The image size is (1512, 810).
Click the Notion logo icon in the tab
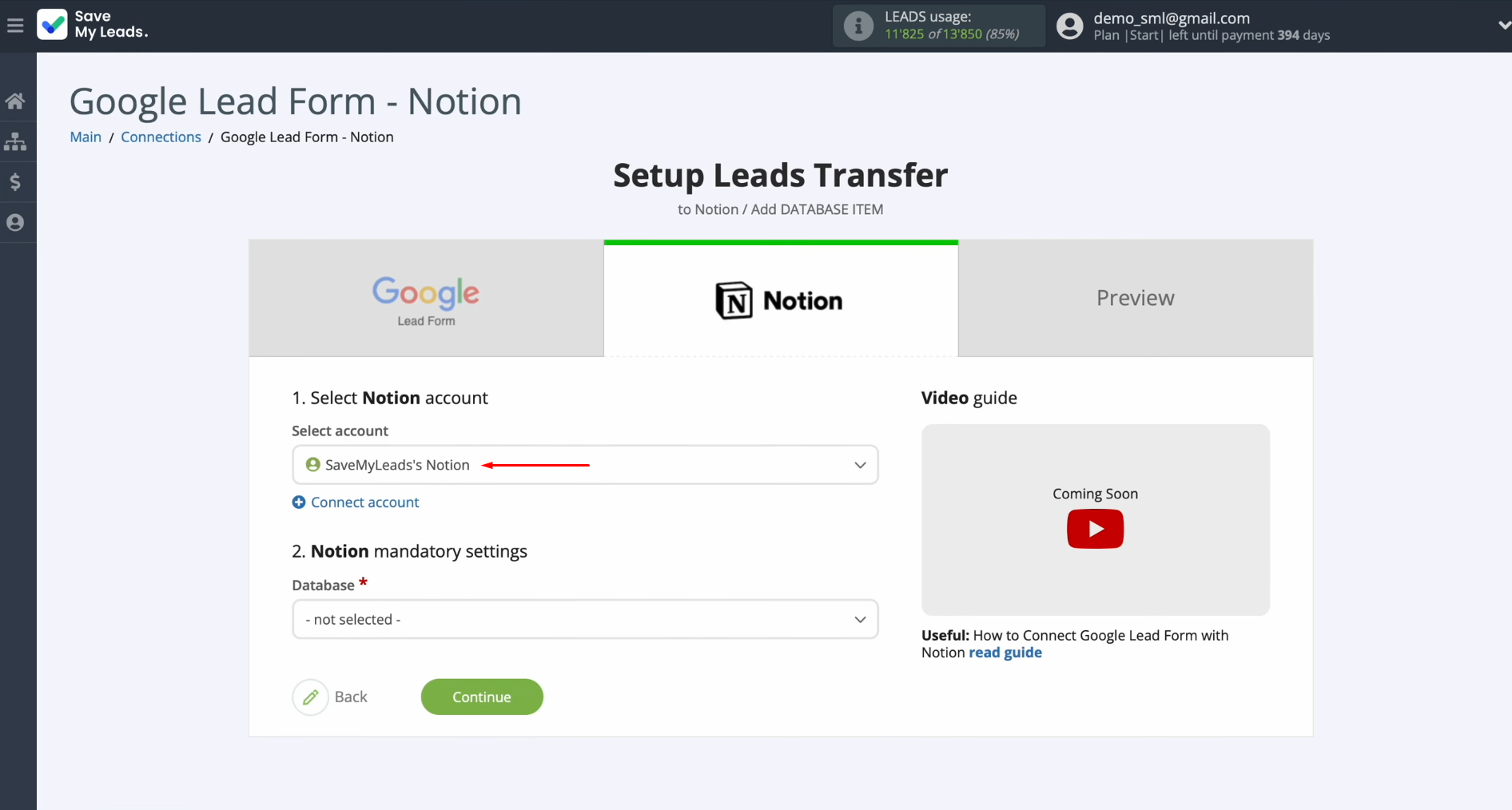pos(734,300)
